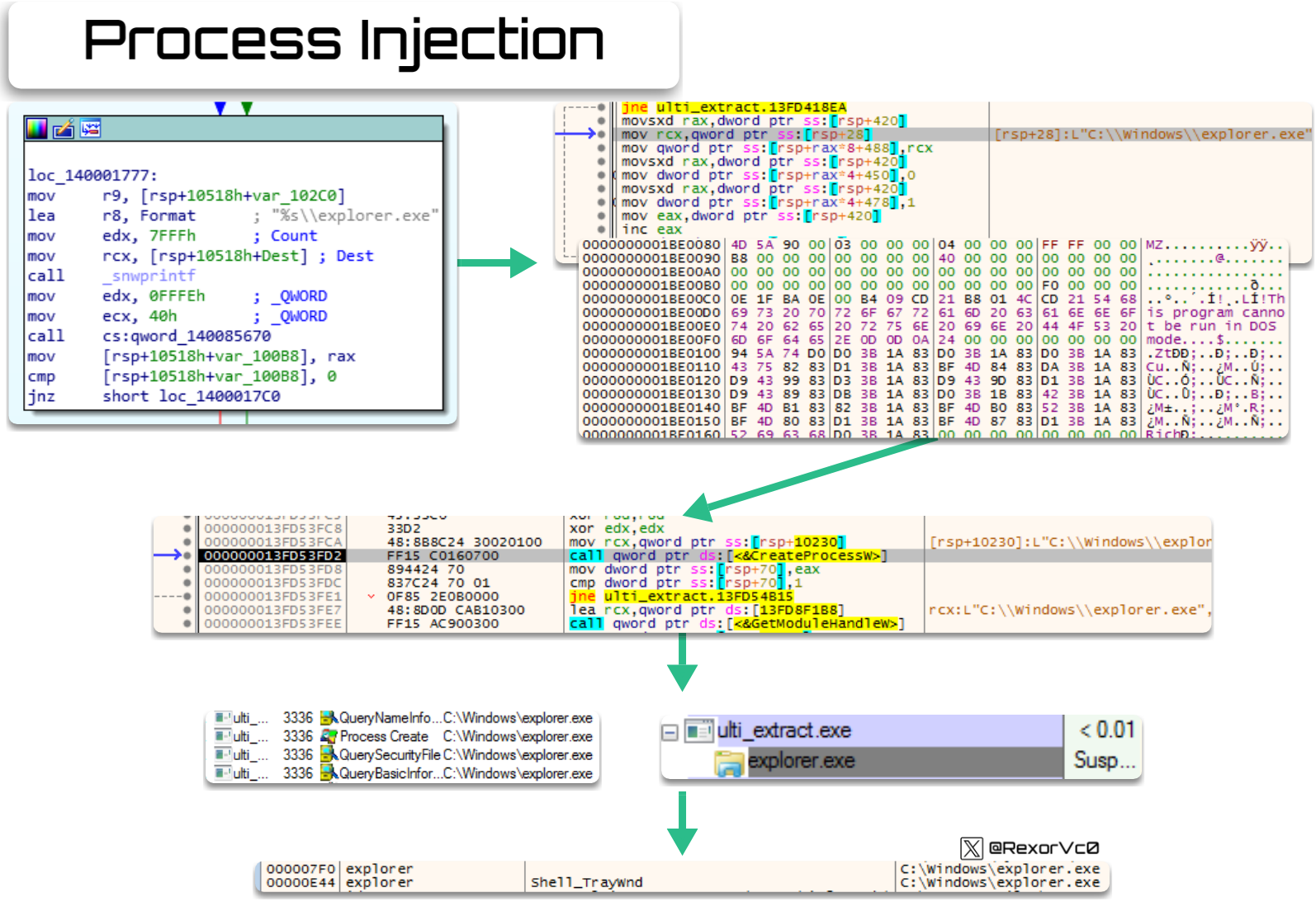Toggle the breakpoint dot at address 000000013FD53FE7
Screen dimensions: 1316x902
[x=187, y=610]
